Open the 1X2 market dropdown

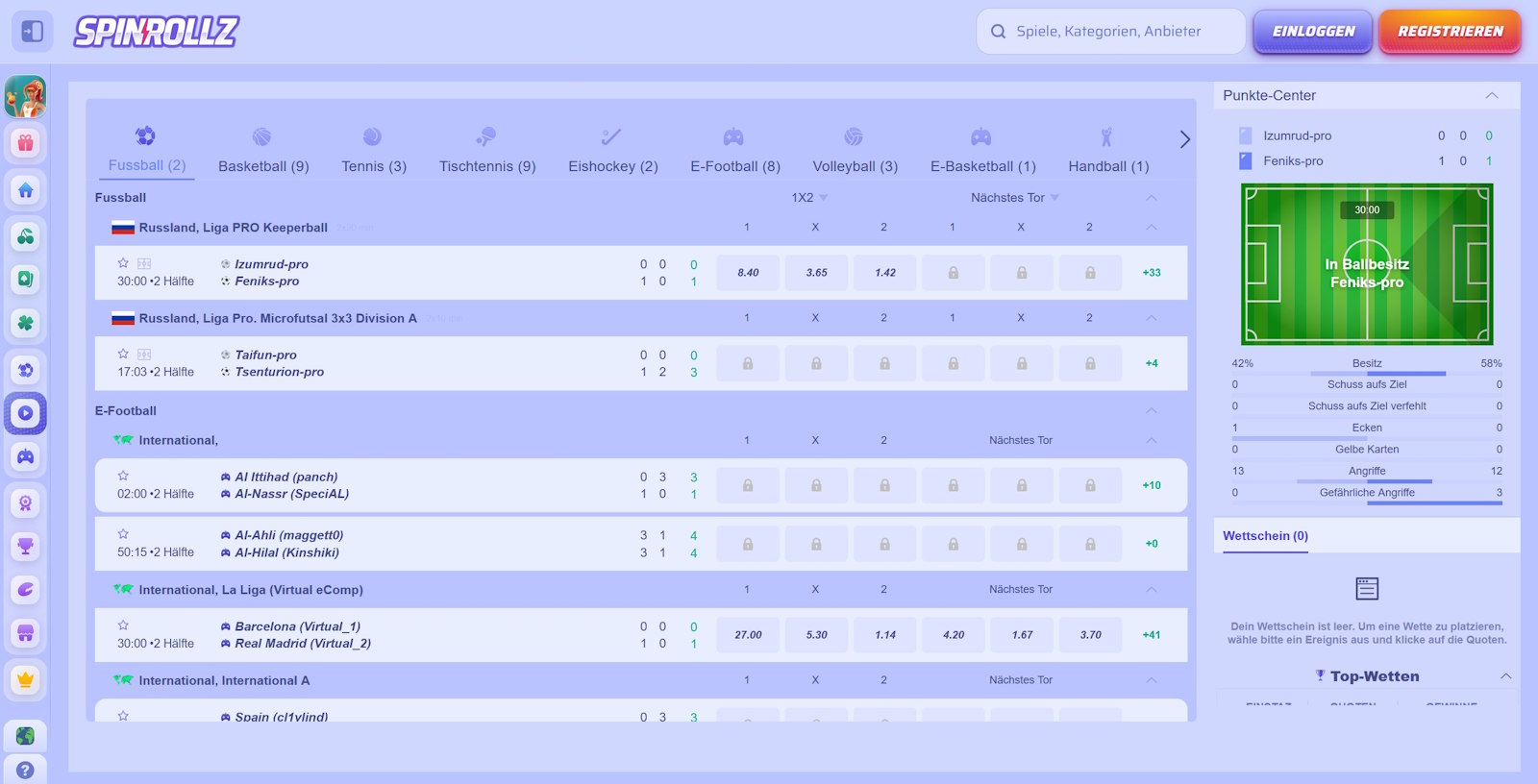click(x=809, y=198)
